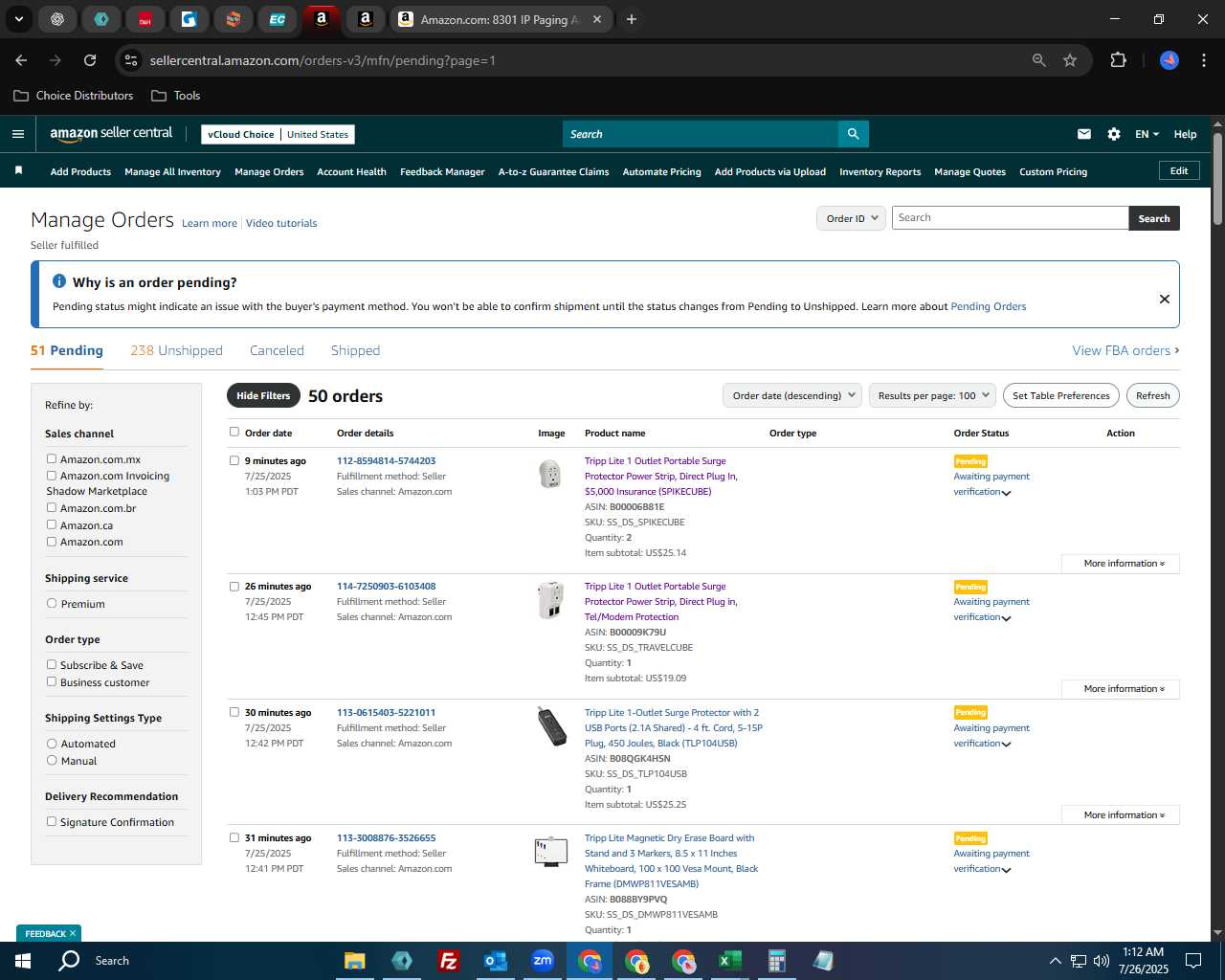The image size is (1225, 980).
Task: Open the Chrome three-dot menu
Action: pyautogui.click(x=1202, y=60)
